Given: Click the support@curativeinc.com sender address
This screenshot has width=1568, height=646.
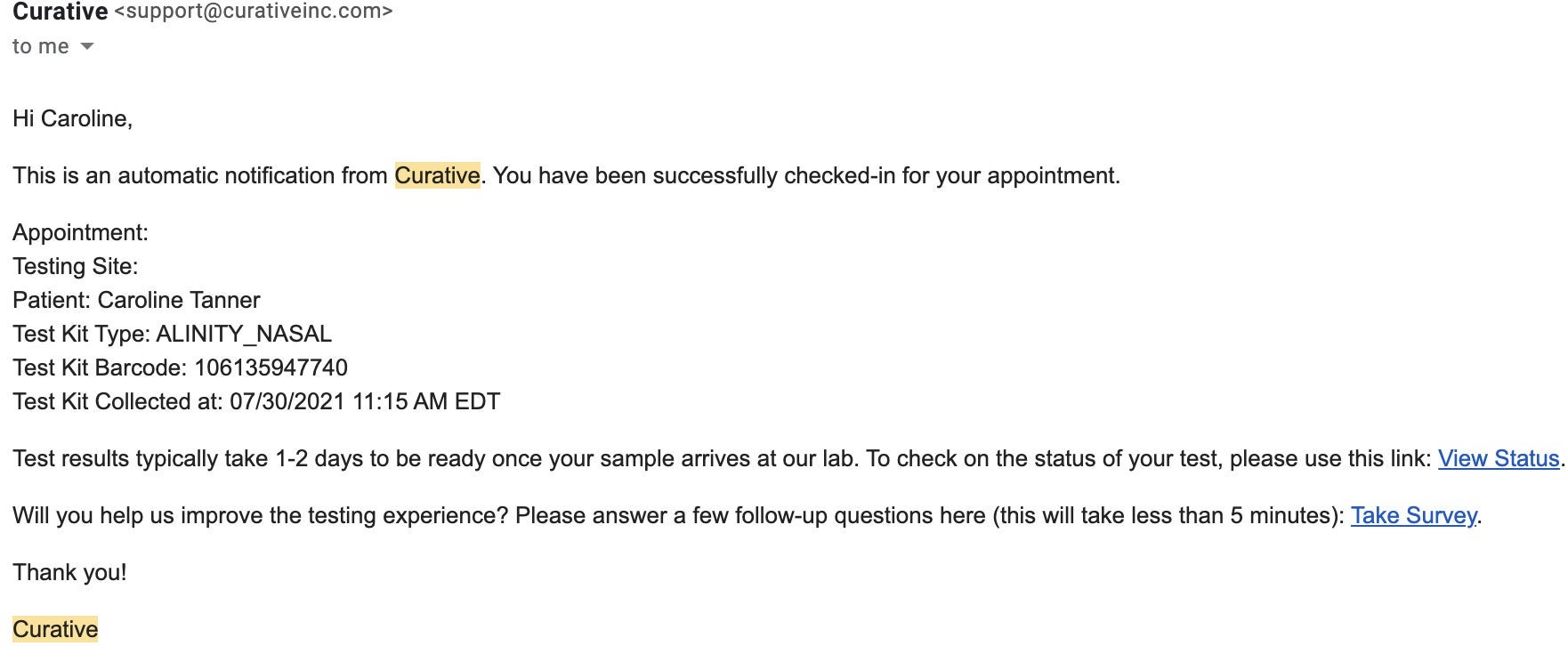Looking at the screenshot, I should (x=254, y=12).
